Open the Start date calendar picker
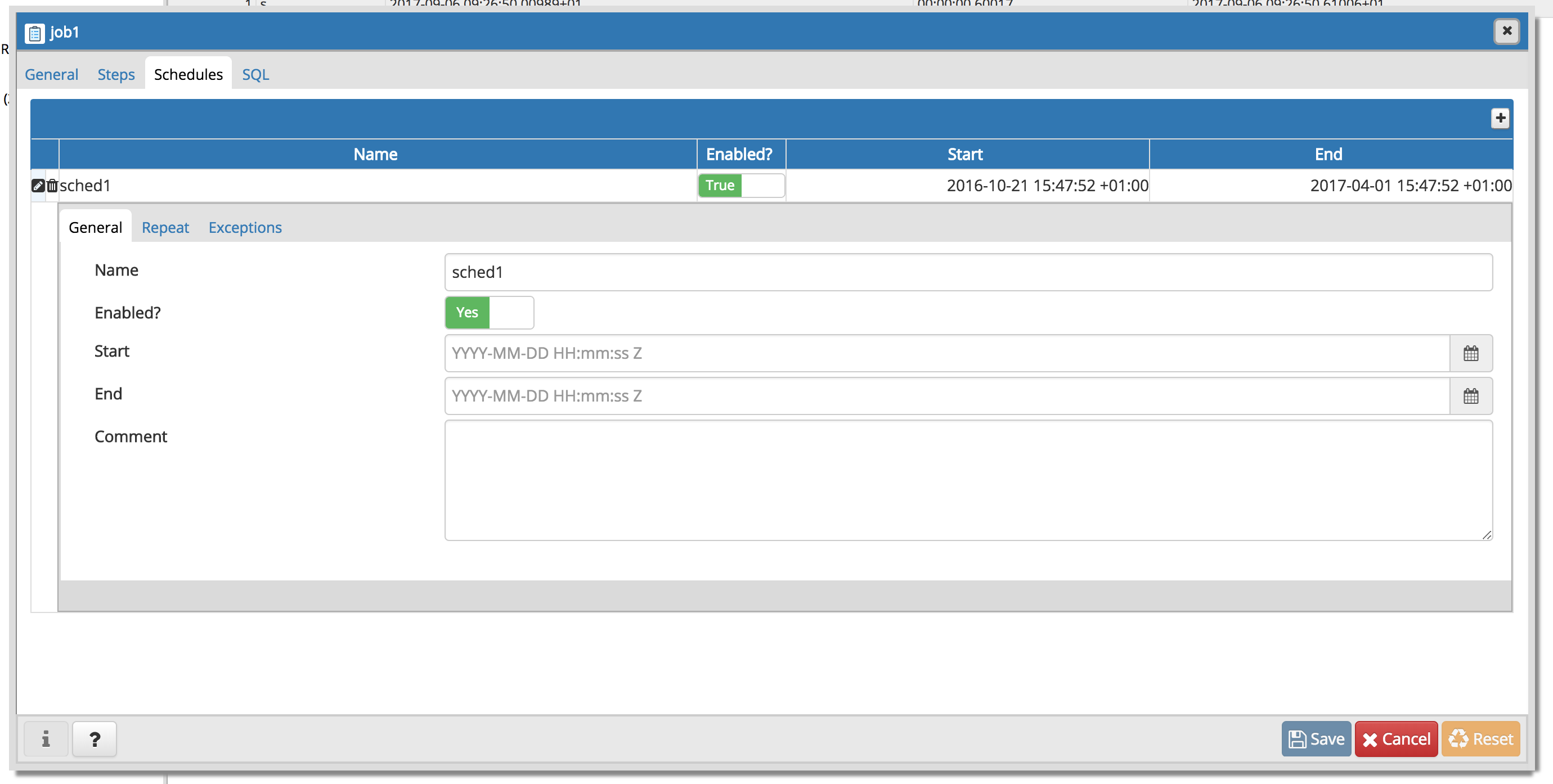 click(x=1470, y=354)
